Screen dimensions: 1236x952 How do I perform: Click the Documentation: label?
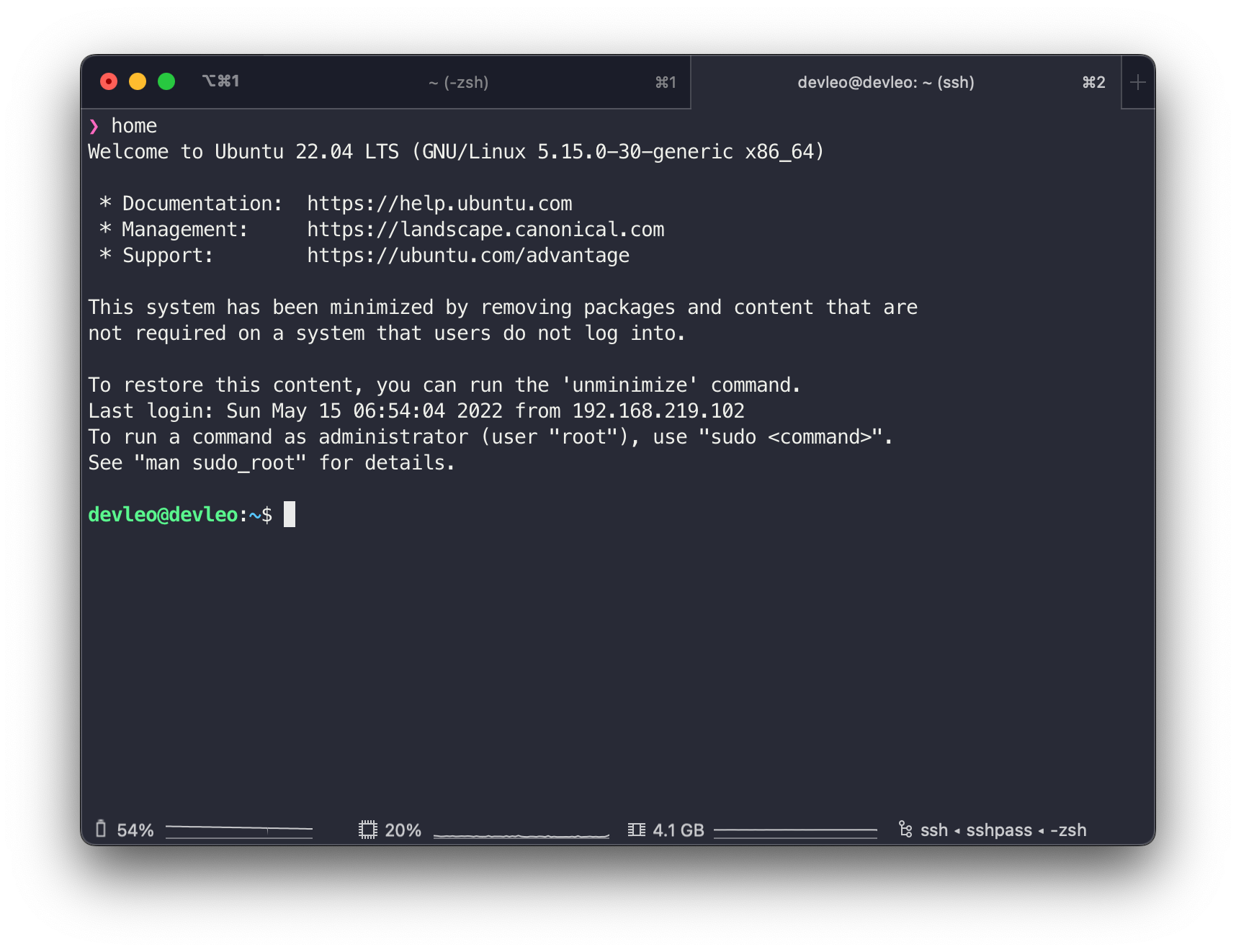click(202, 204)
